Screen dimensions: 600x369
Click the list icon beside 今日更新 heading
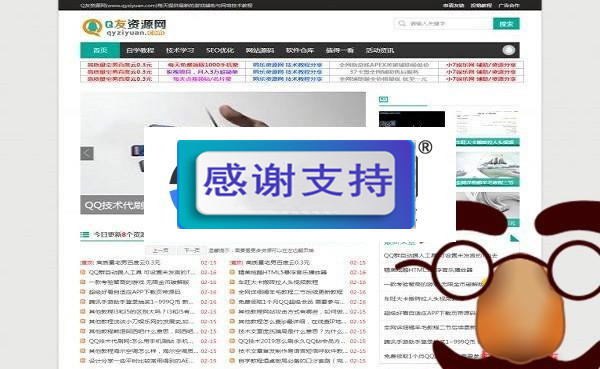point(85,234)
